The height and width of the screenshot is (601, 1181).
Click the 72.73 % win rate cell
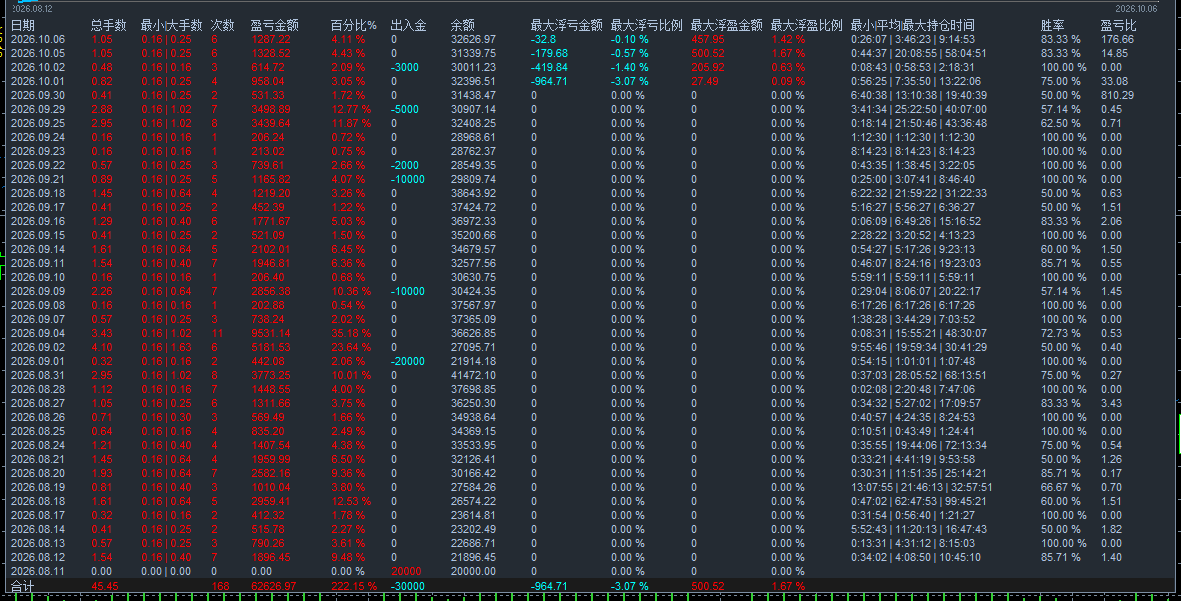1060,334
